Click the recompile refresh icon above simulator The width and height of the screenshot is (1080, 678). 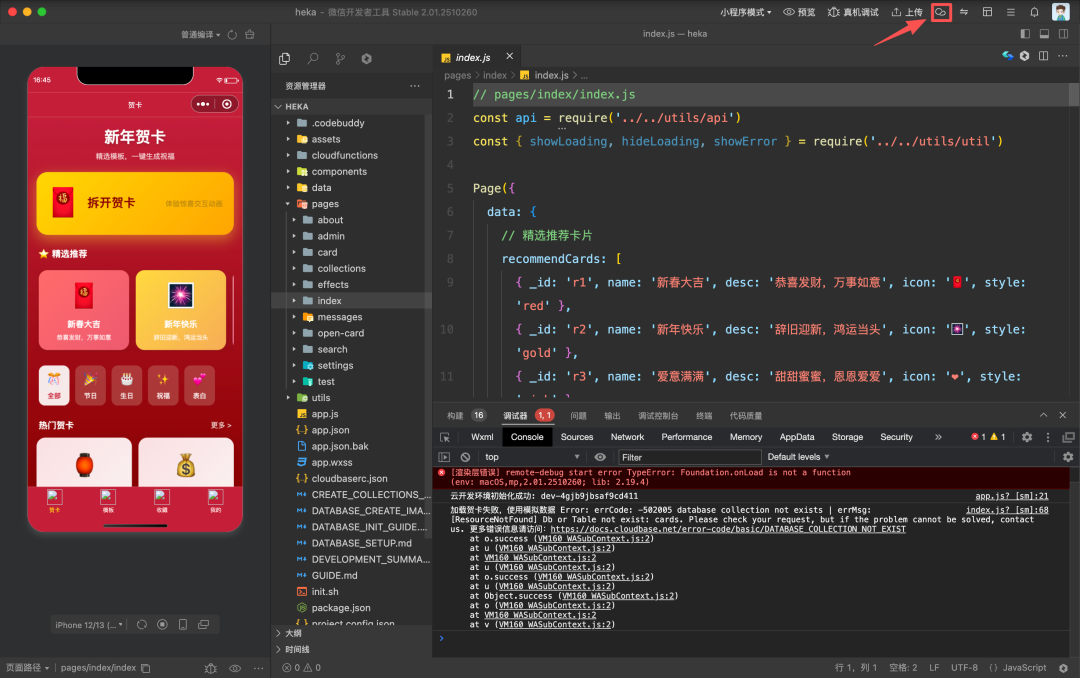[232, 34]
